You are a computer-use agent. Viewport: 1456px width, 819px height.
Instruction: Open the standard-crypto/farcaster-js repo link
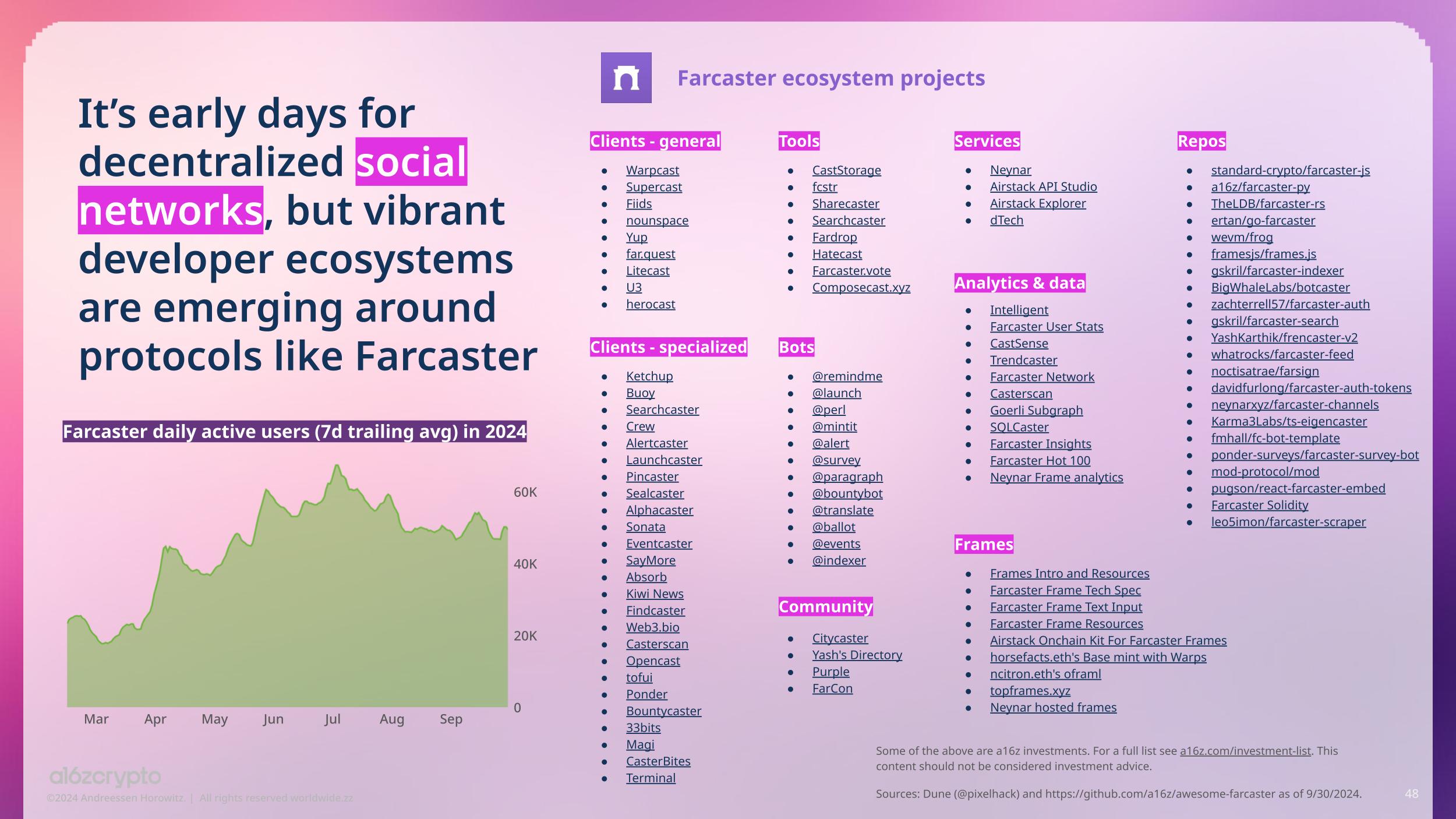pyautogui.click(x=1290, y=170)
